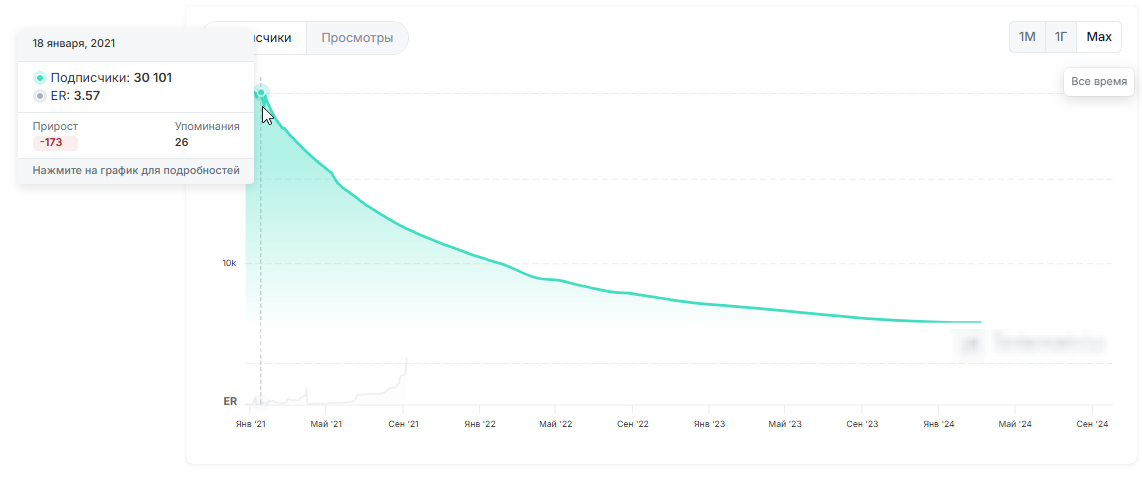
Task: Click the 10k y-axis label
Action: click(229, 264)
